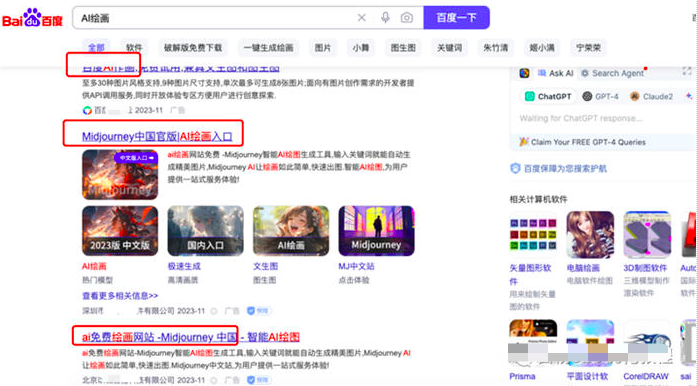Open the 破解版免费下载 filter tab
The height and width of the screenshot is (386, 697).
coord(193,48)
